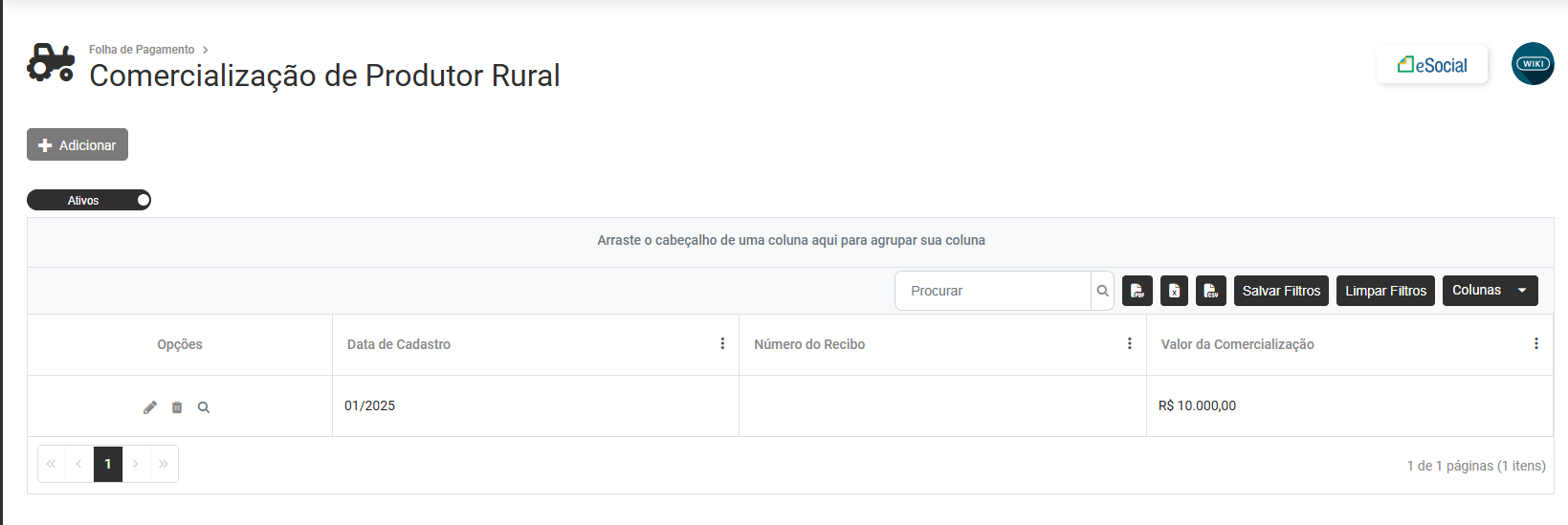This screenshot has height=525, width=1568.
Task: Export the table to Excel
Action: pyautogui.click(x=1174, y=291)
